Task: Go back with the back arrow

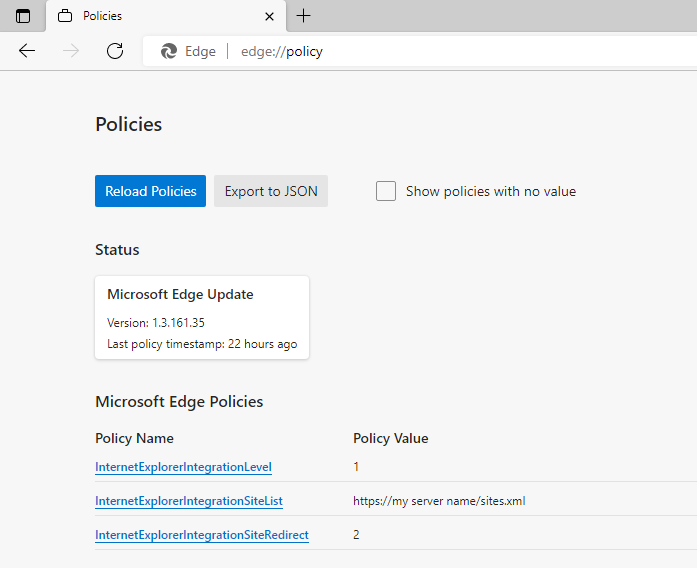Action: point(27,51)
